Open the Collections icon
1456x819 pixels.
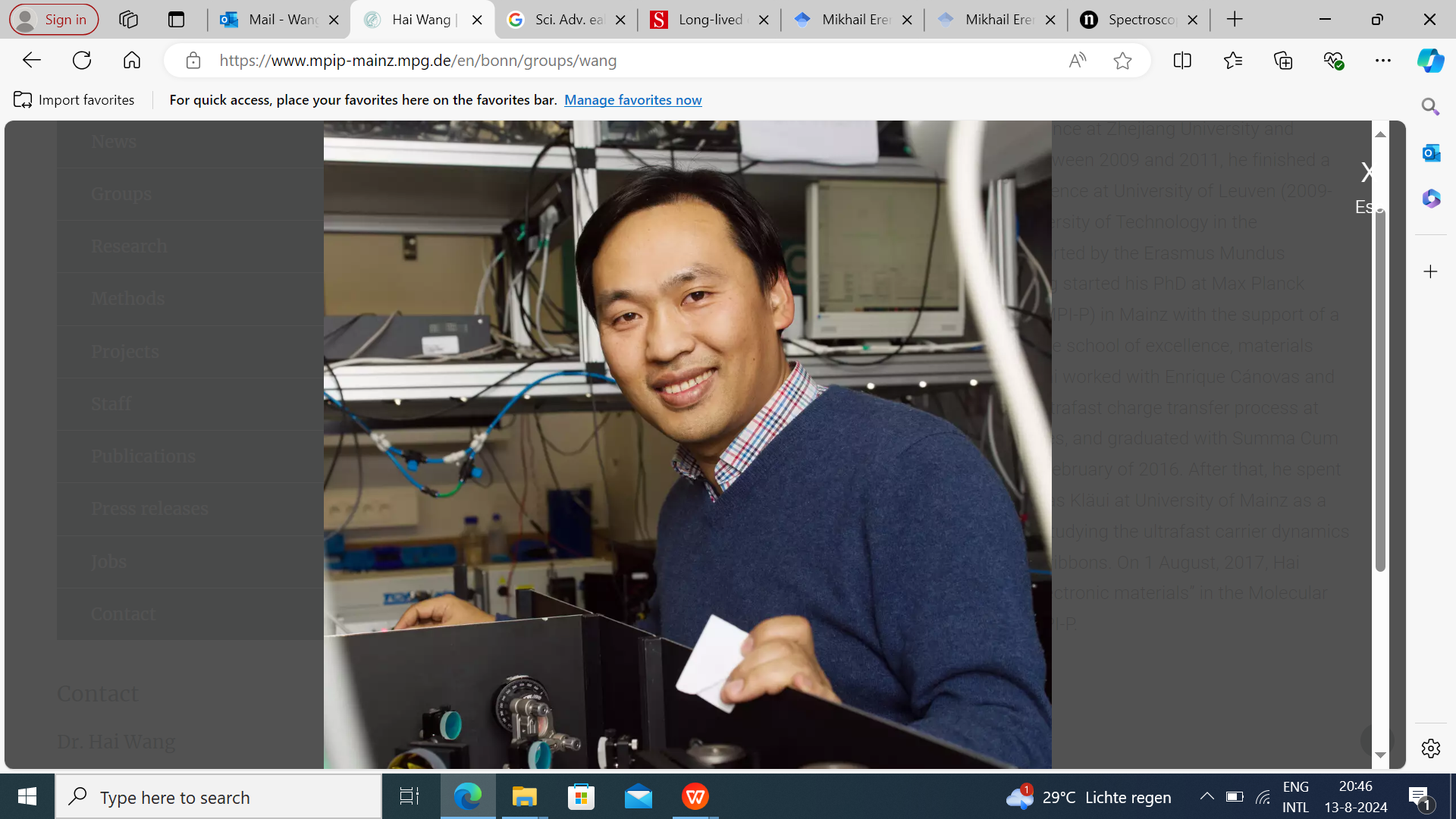[1283, 61]
